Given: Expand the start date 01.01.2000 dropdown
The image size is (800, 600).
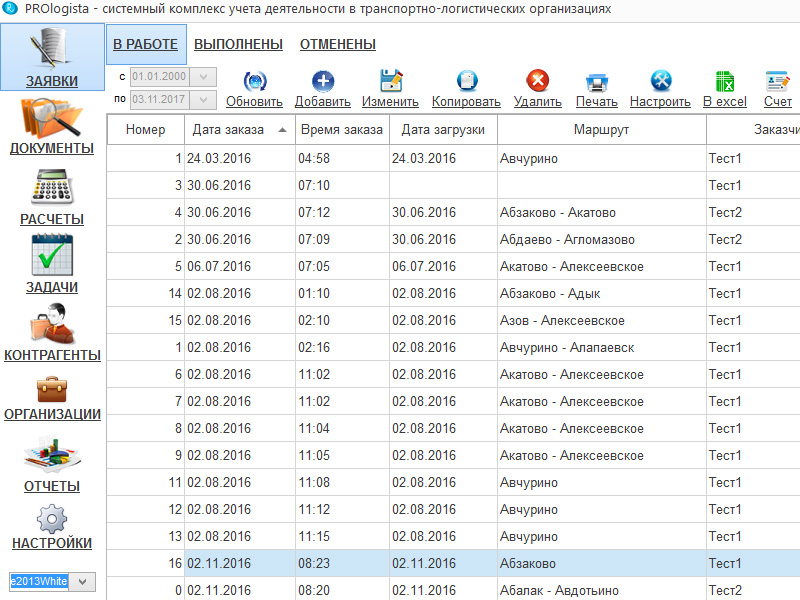Looking at the screenshot, I should (x=204, y=77).
